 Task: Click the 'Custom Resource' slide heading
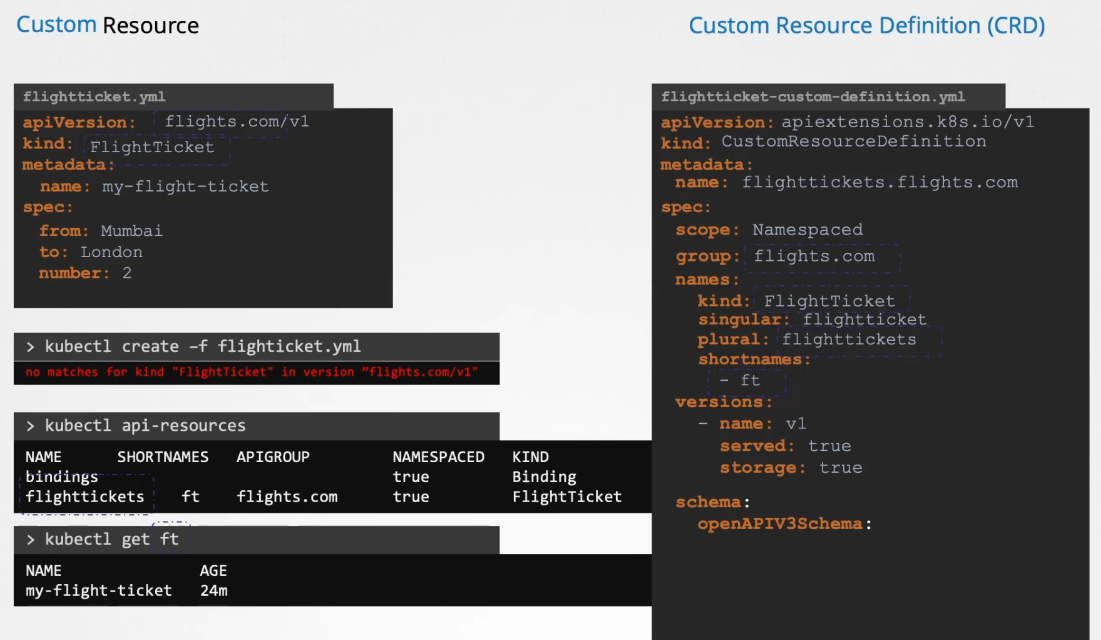tap(107, 25)
